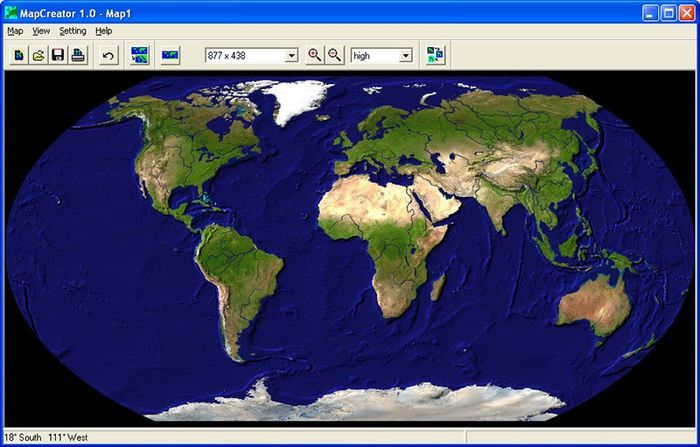Click Australia on the world map
This screenshot has width=700, height=447.
coord(594,304)
